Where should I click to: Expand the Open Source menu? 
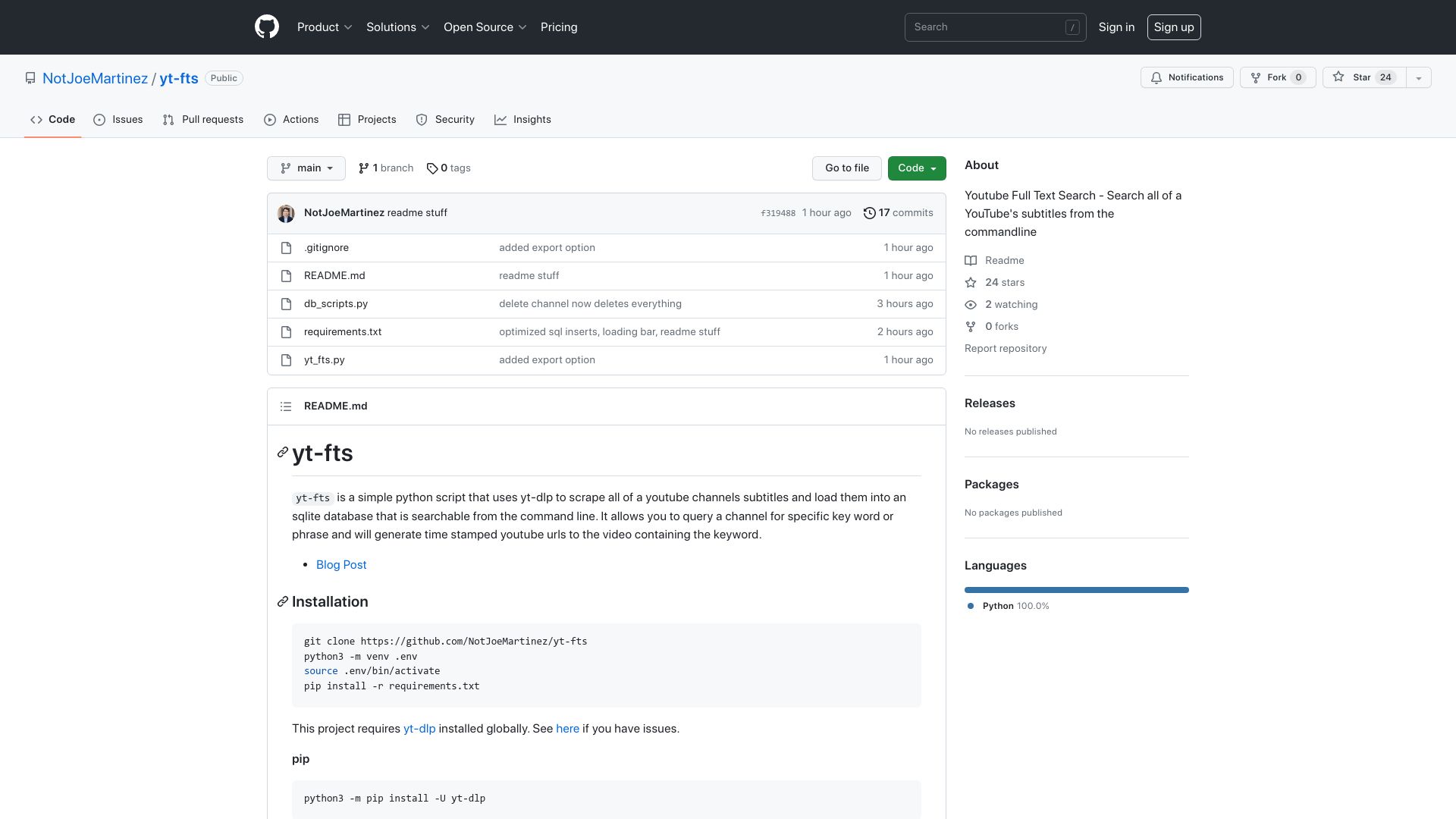coord(485,27)
